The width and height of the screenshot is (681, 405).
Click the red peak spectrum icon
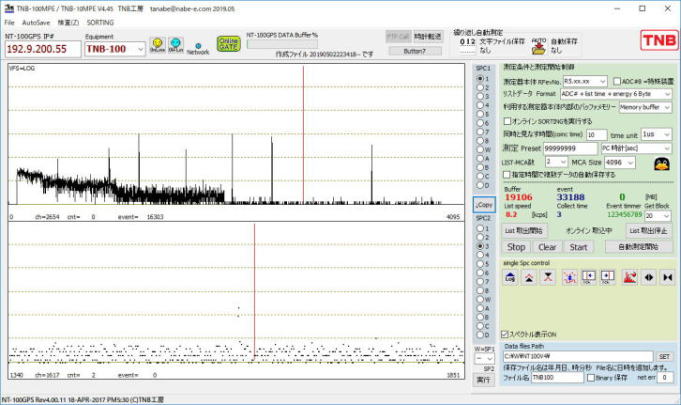(629, 277)
